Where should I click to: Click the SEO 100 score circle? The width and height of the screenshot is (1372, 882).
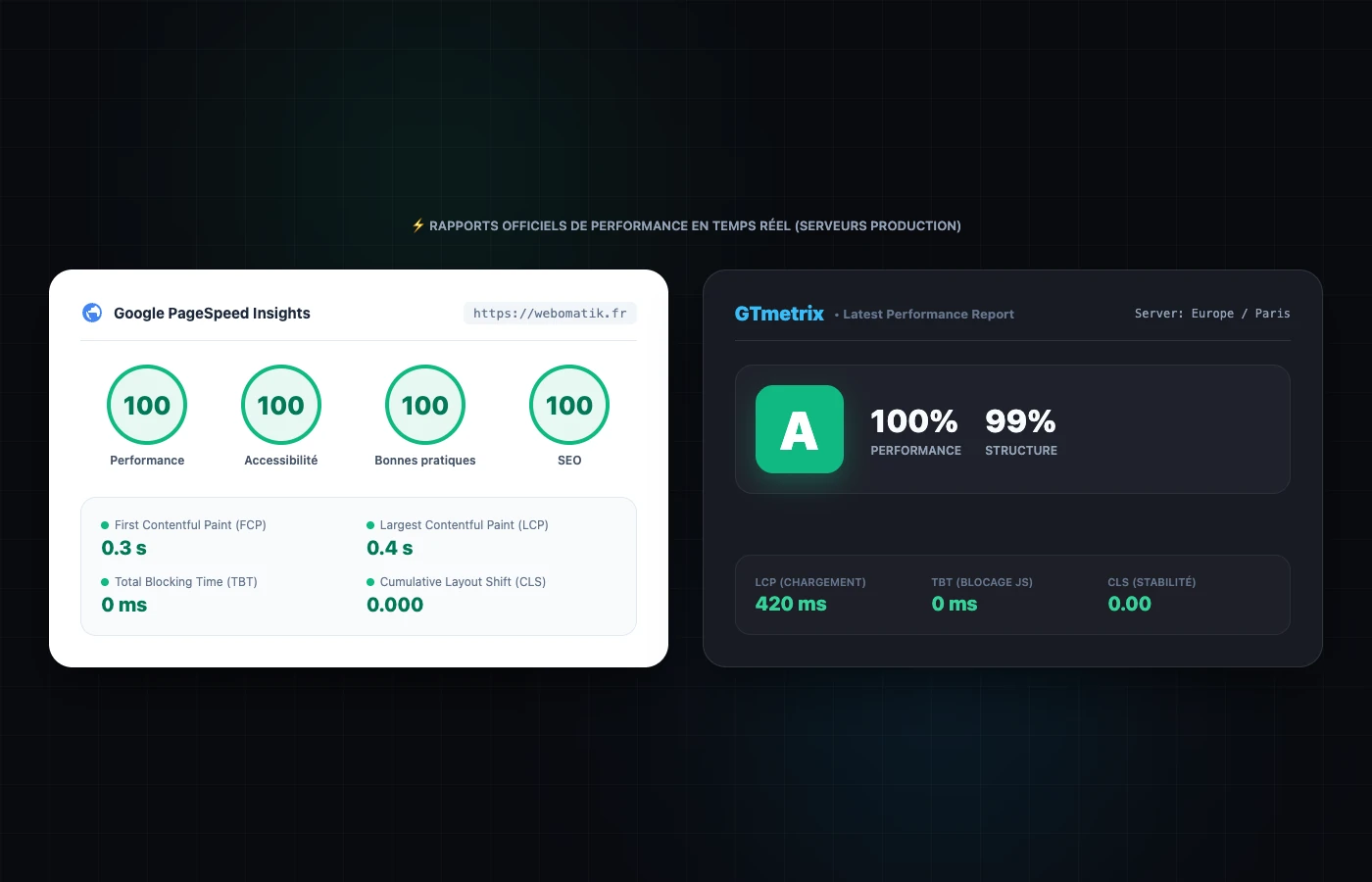(x=569, y=405)
